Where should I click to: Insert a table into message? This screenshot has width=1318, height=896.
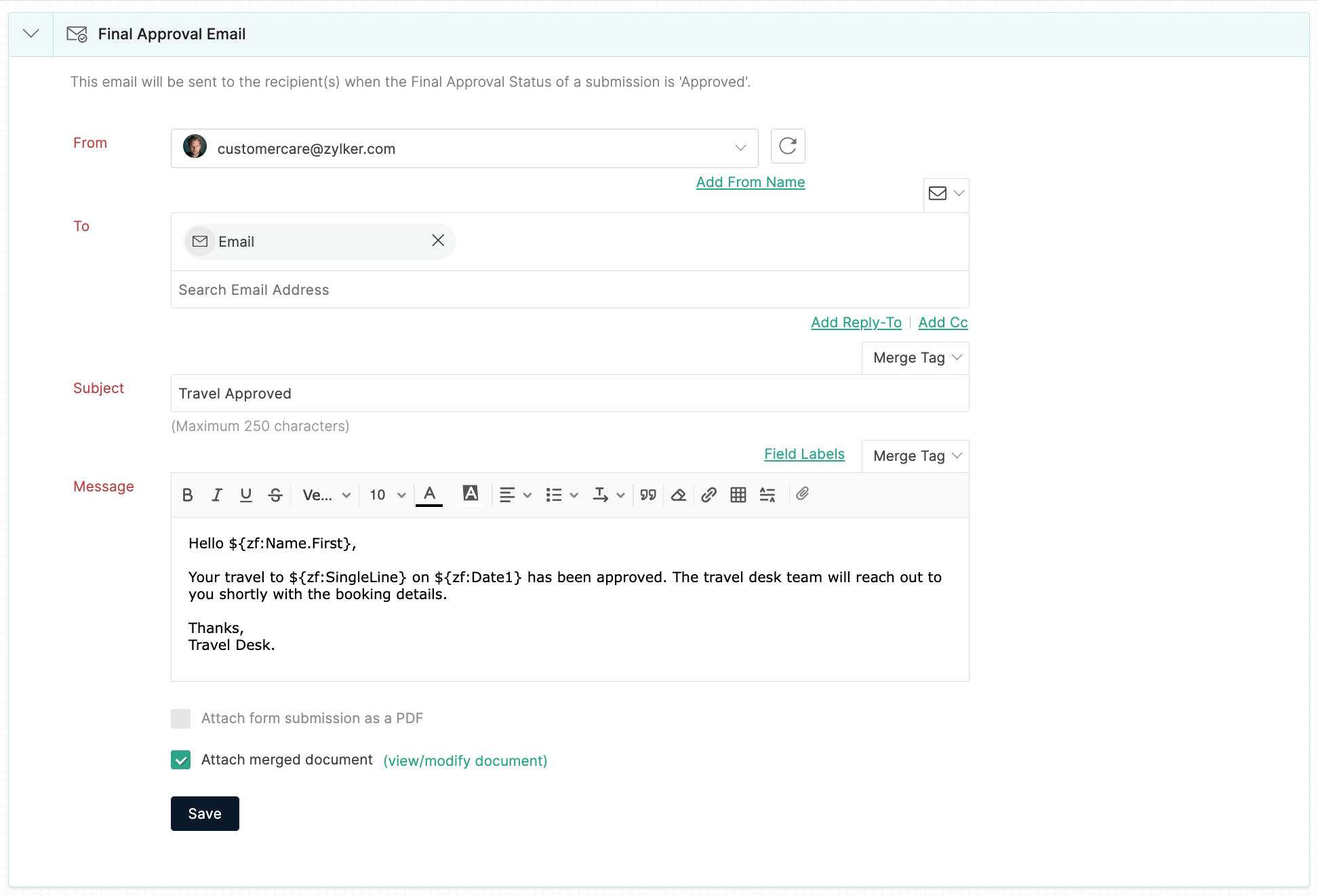click(x=738, y=495)
